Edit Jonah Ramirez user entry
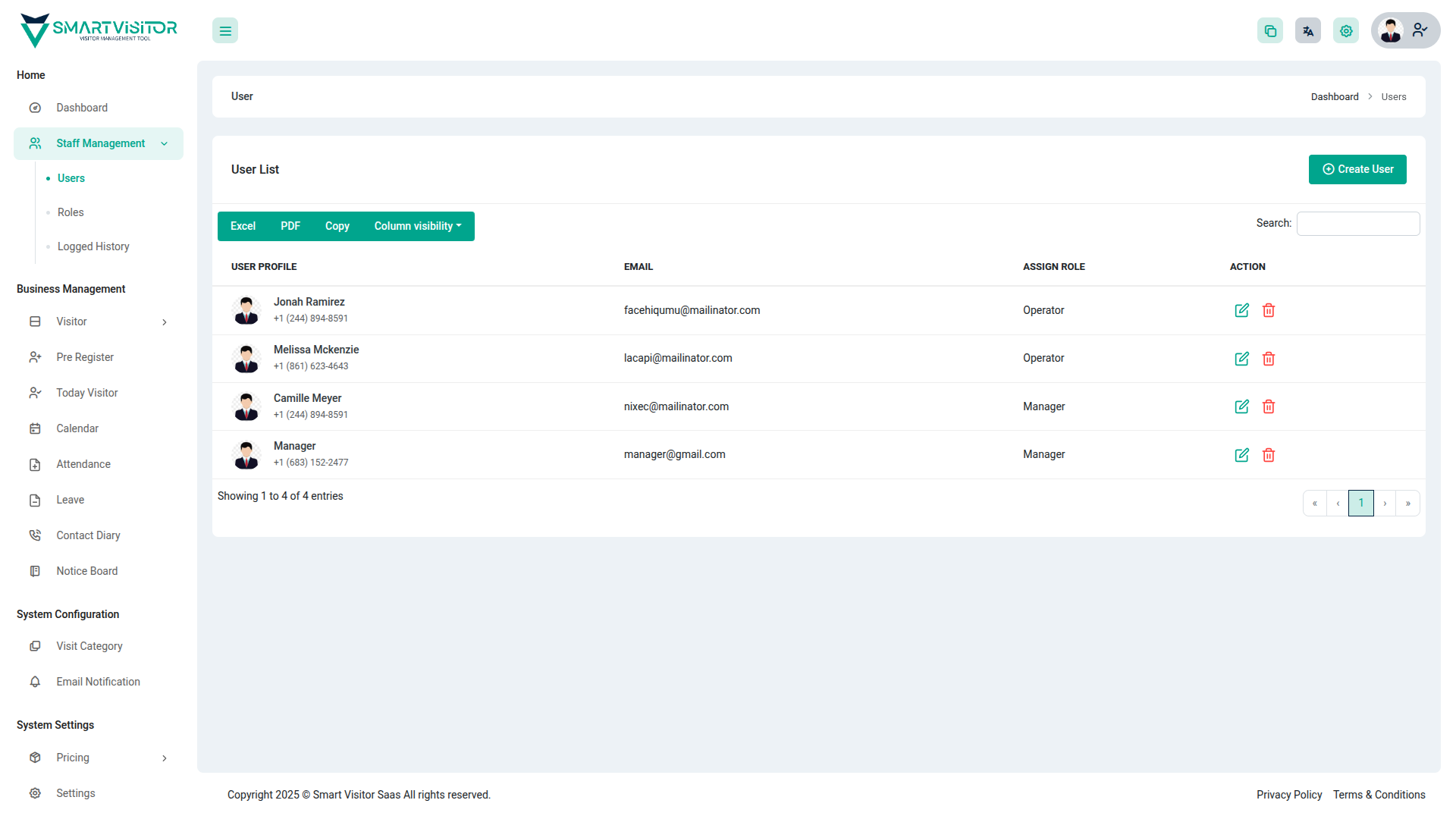This screenshot has width=1456, height=819. (x=1241, y=310)
